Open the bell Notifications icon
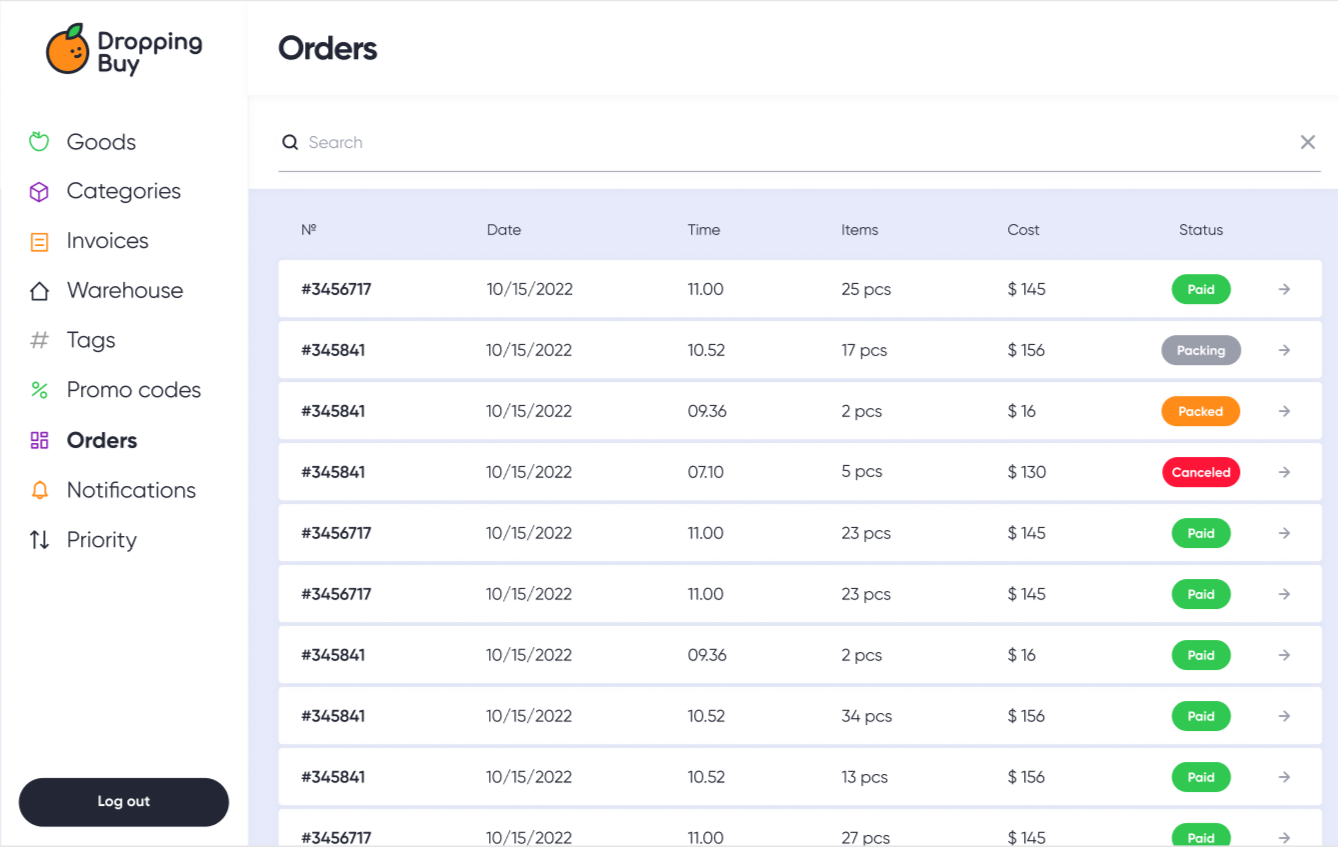1338x847 pixels. tap(39, 490)
